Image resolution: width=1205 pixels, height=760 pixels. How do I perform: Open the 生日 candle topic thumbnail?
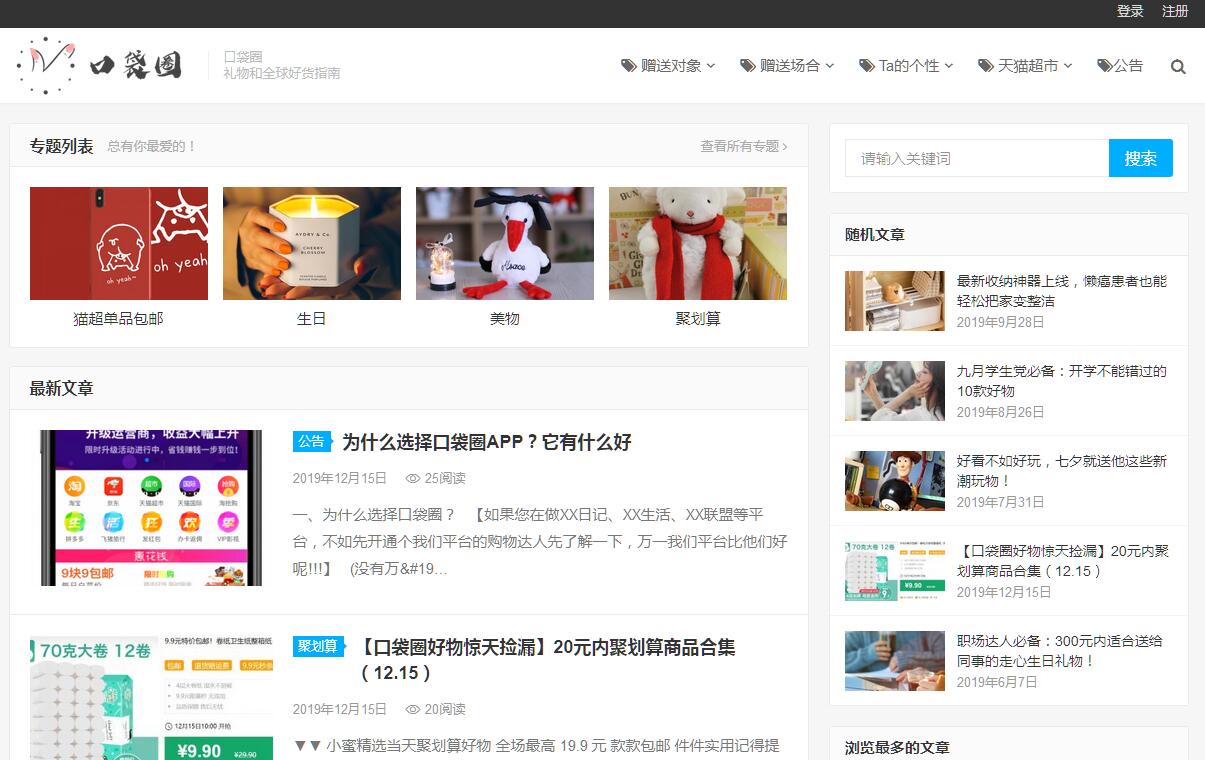pyautogui.click(x=312, y=243)
